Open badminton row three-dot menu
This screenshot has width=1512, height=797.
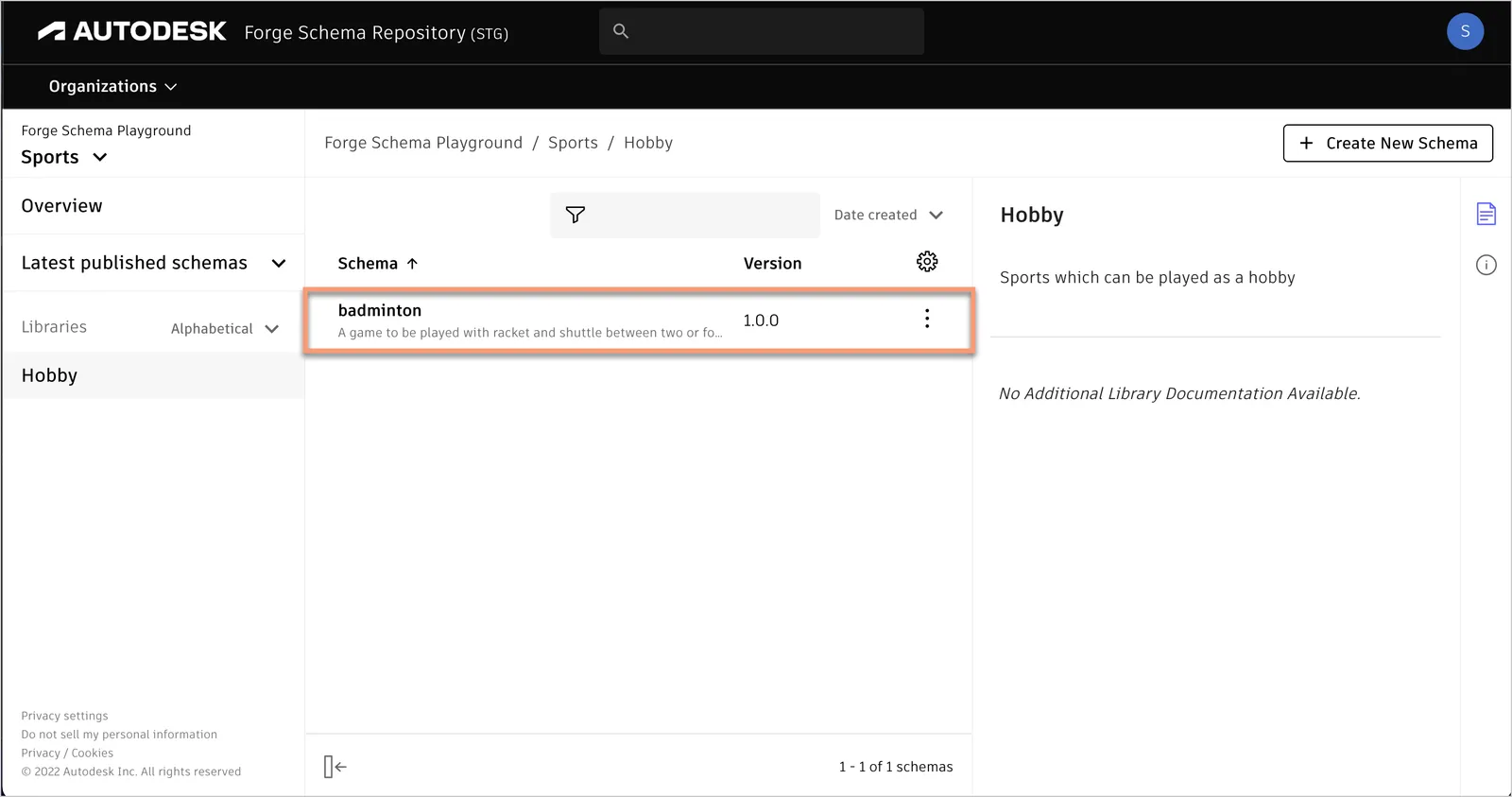click(927, 319)
